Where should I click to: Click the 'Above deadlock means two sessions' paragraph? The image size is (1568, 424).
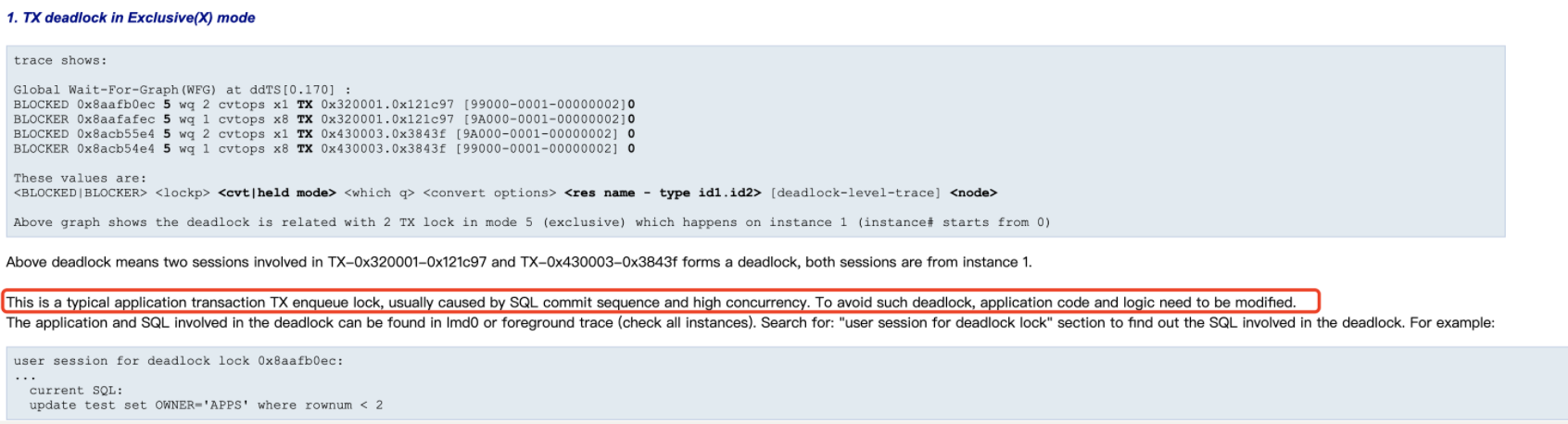[519, 262]
